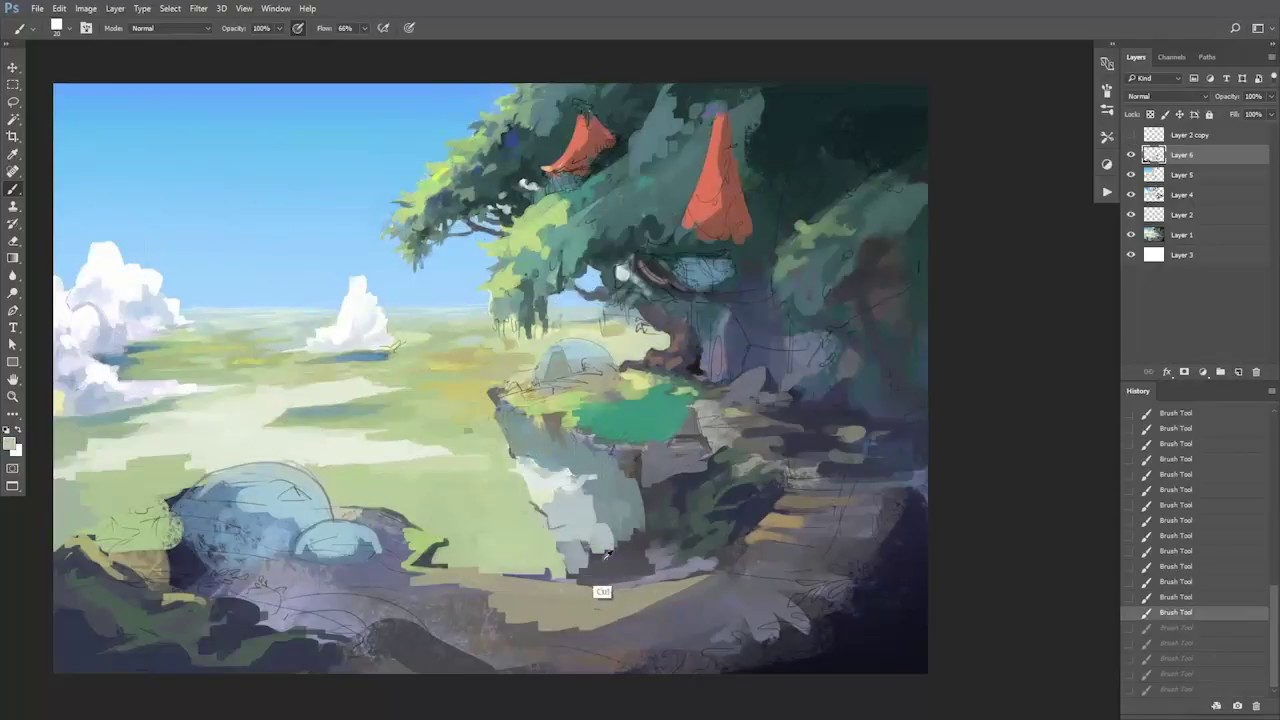Viewport: 1280px width, 720px height.
Task: Select the Eyedropper tool
Action: [13, 155]
